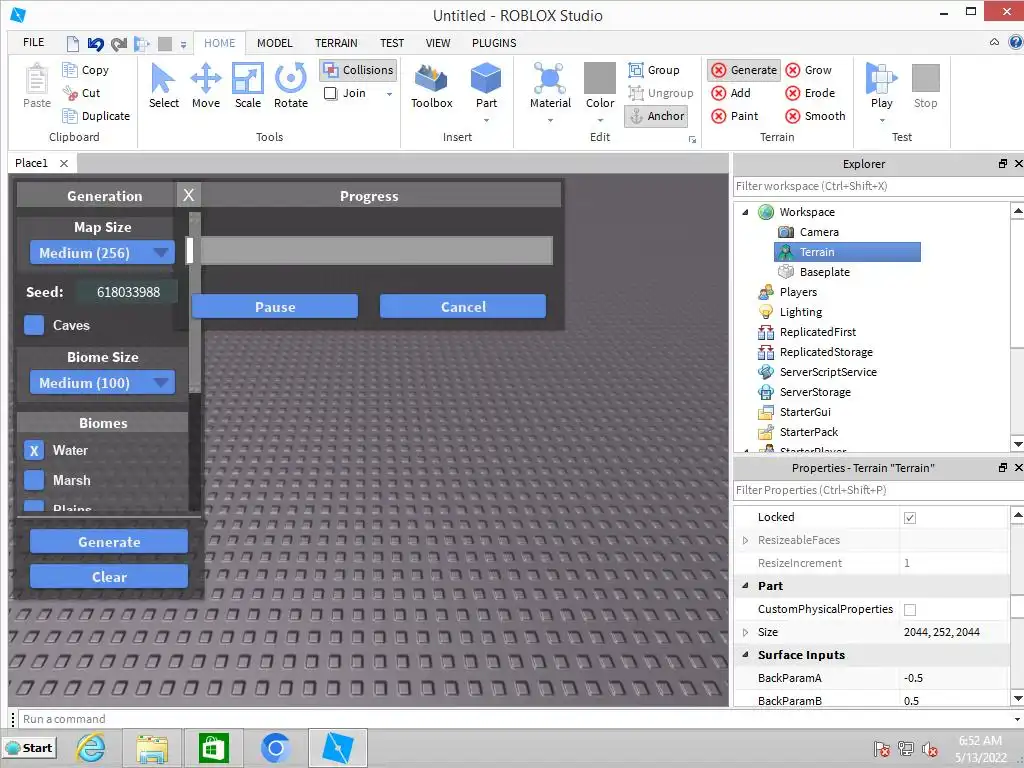Create a new file from quick access toolbar

pyautogui.click(x=72, y=44)
